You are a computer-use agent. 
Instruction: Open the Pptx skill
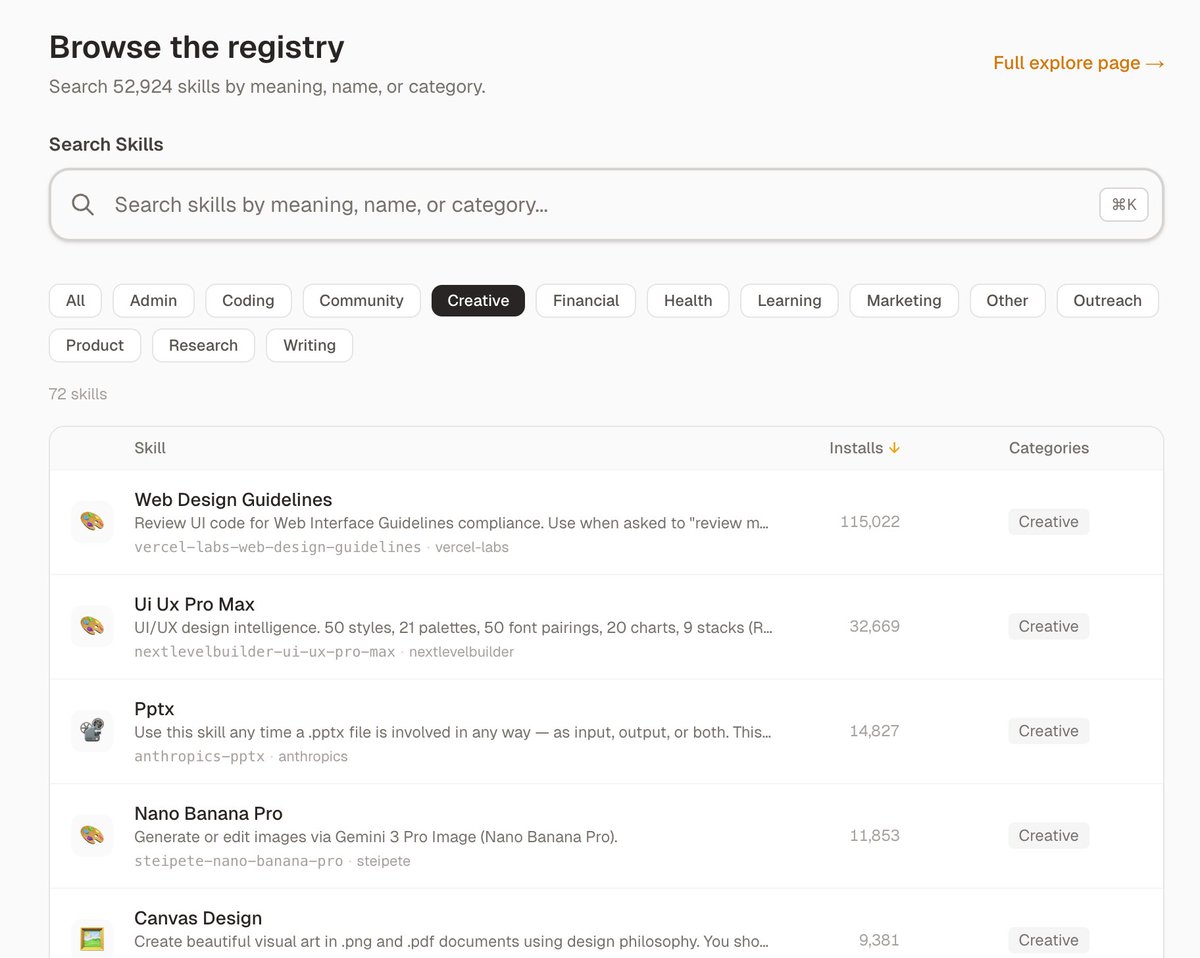pyautogui.click(x=154, y=709)
